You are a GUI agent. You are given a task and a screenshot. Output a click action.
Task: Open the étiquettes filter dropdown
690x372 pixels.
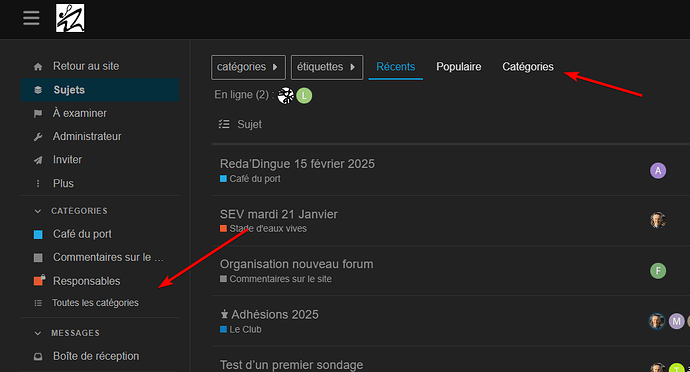click(x=327, y=67)
